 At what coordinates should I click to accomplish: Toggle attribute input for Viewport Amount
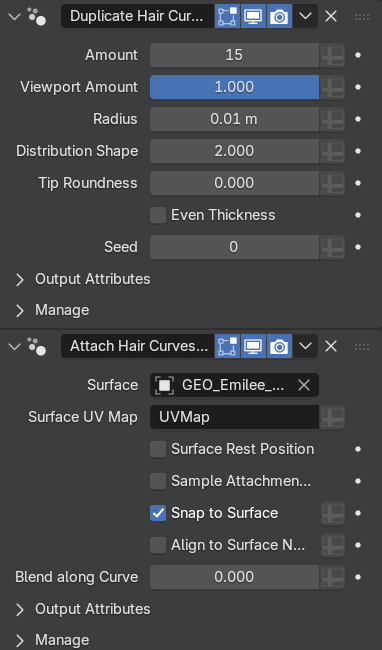(x=333, y=87)
